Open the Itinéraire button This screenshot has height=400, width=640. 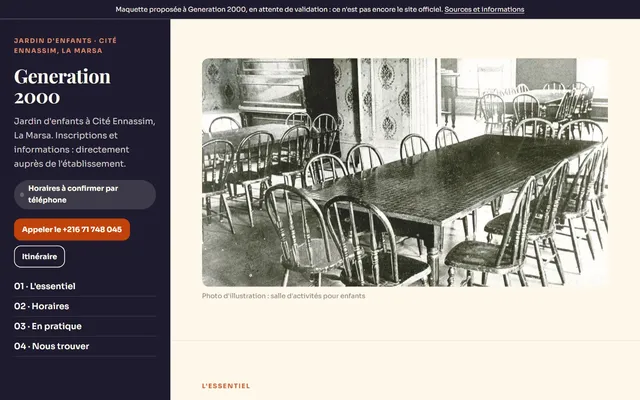(39, 256)
